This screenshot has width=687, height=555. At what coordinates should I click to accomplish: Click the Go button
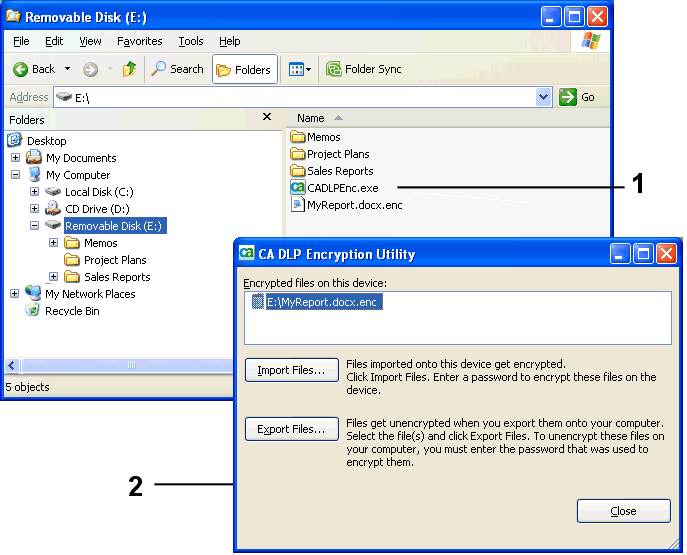click(577, 97)
